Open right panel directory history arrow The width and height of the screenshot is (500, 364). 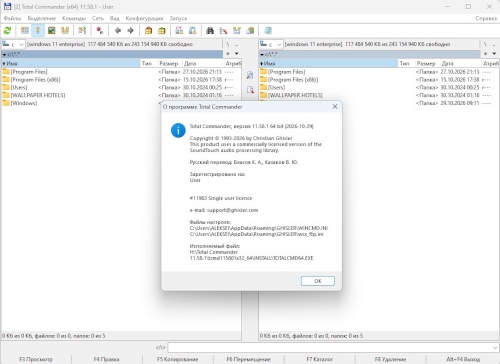tap(494, 54)
